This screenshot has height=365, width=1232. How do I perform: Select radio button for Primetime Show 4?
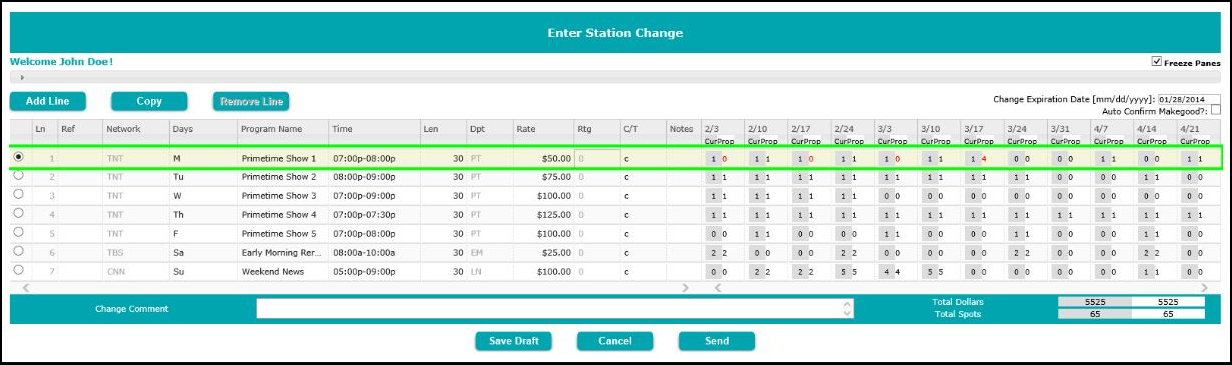[18, 214]
